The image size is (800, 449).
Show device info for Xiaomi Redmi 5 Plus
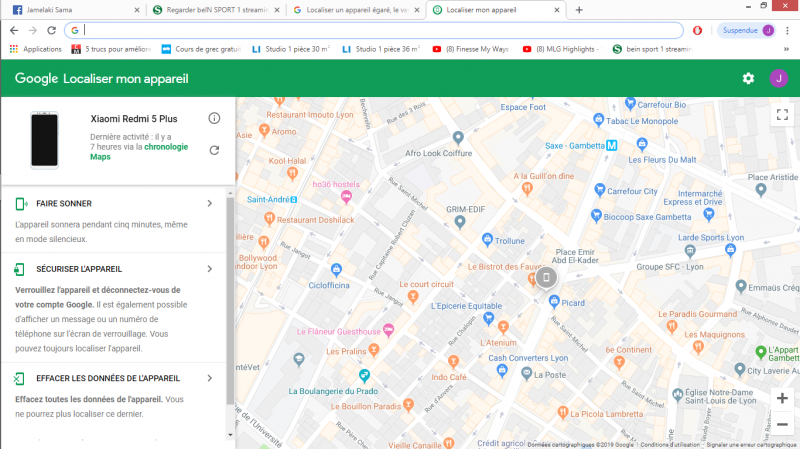[214, 118]
